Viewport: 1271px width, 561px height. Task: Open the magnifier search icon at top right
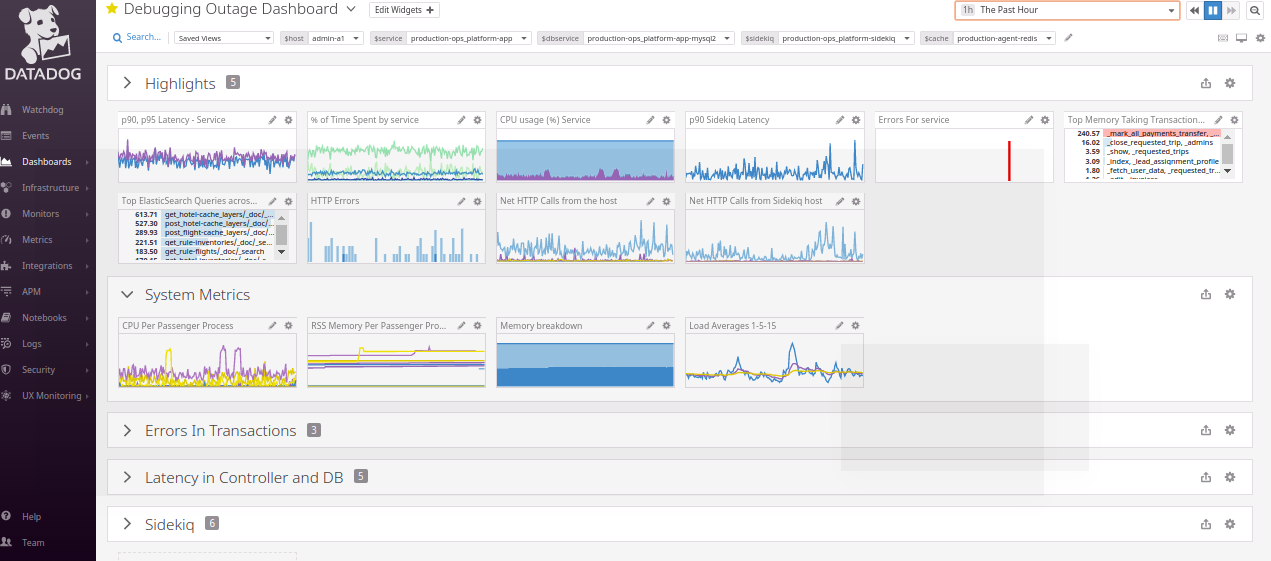click(1254, 10)
